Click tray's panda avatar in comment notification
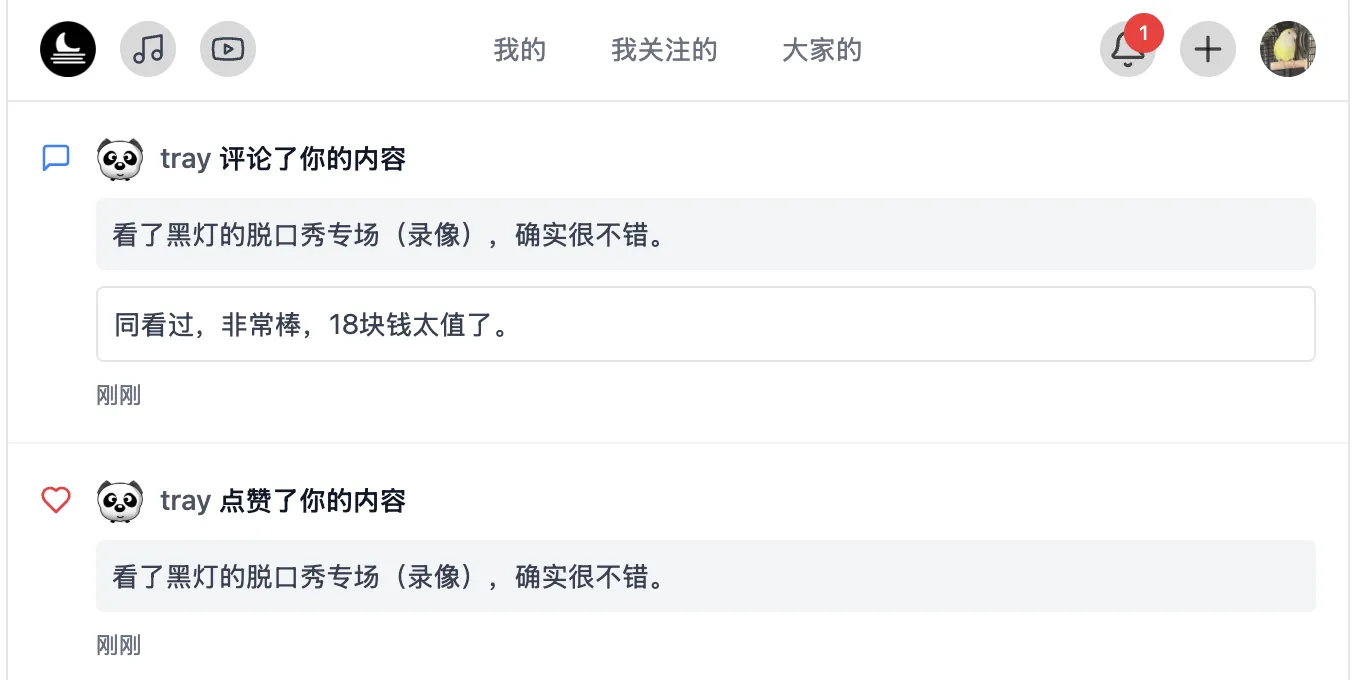 (x=120, y=159)
